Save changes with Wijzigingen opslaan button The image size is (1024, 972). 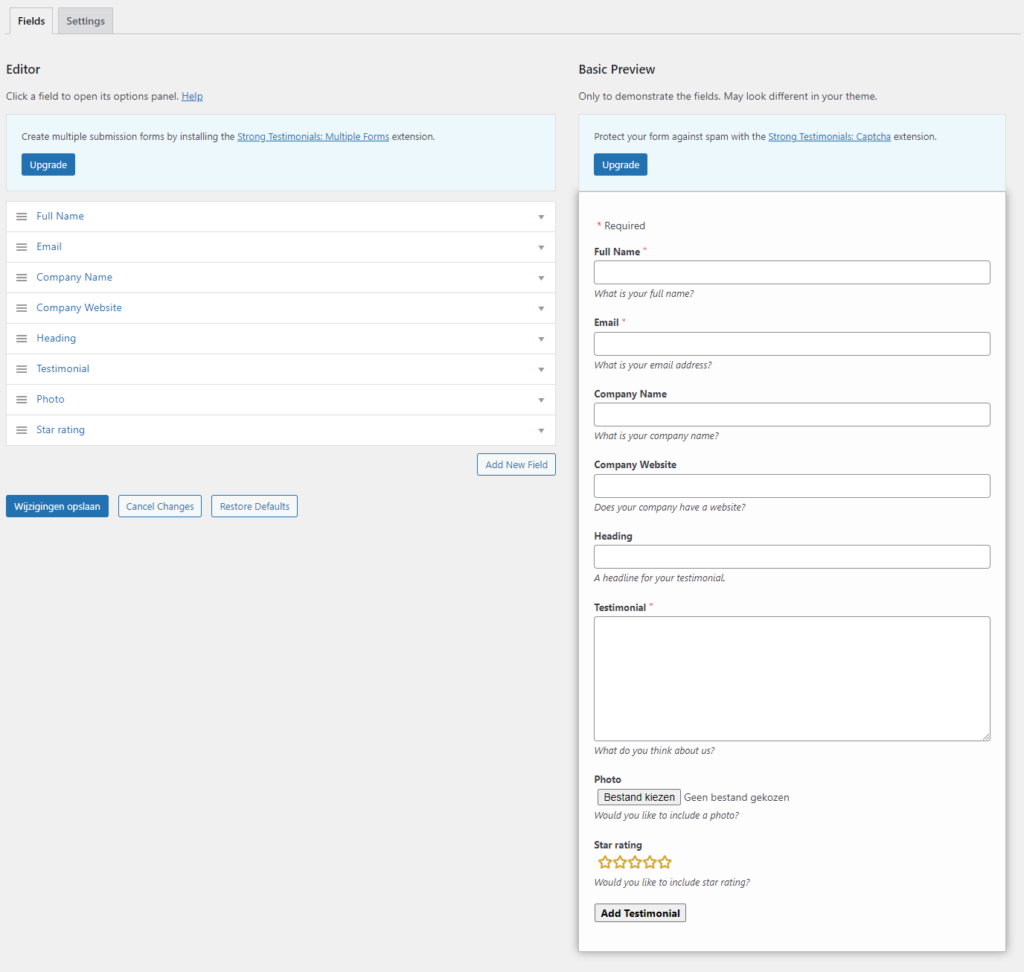(x=57, y=506)
